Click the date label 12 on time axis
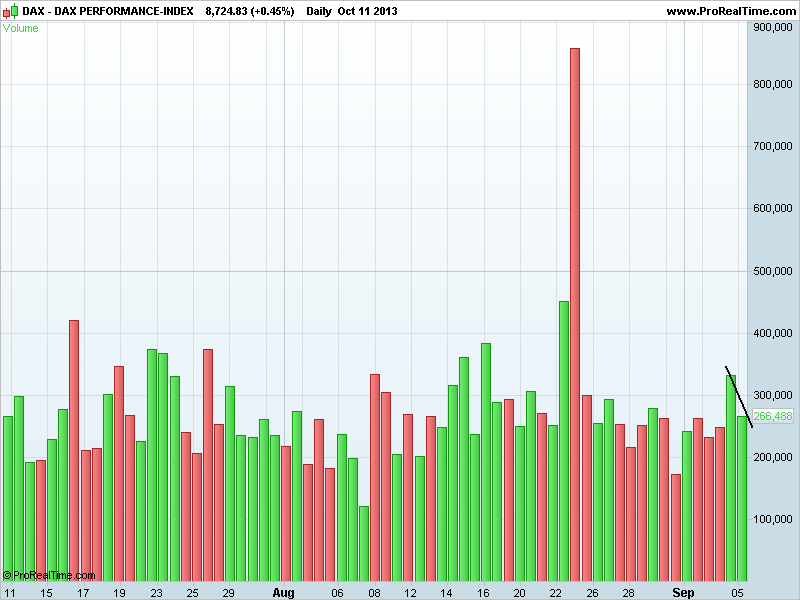800x600 pixels. [x=410, y=593]
